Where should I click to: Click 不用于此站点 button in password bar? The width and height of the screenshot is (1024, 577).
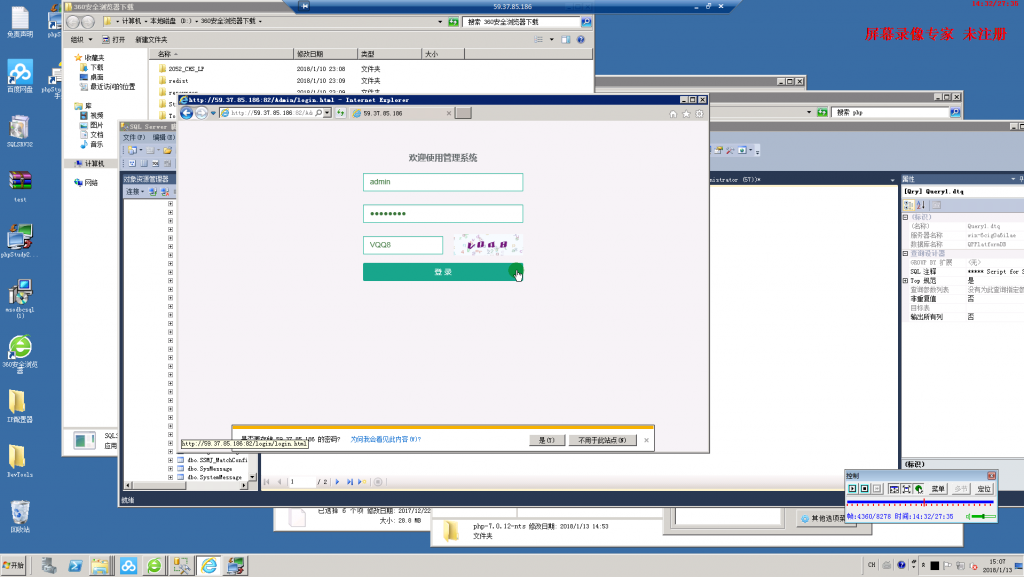601,440
